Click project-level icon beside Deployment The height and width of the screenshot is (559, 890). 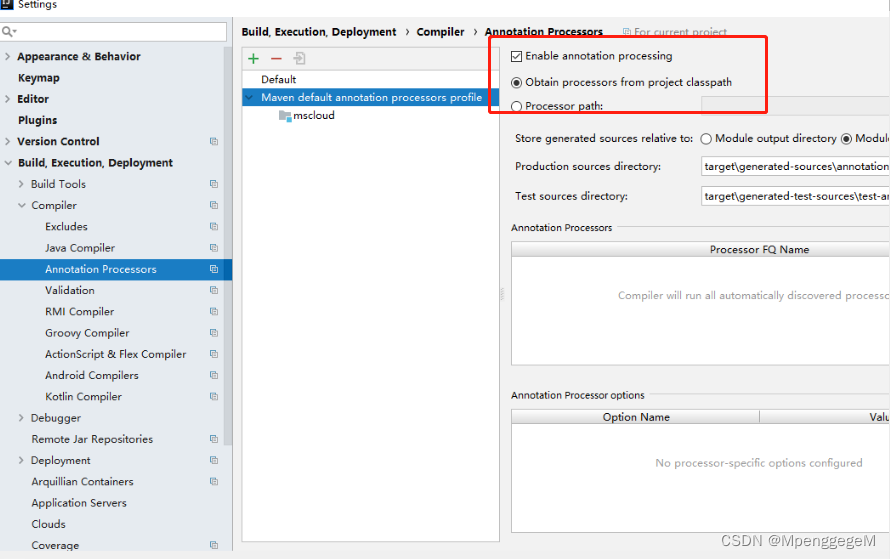(x=214, y=460)
